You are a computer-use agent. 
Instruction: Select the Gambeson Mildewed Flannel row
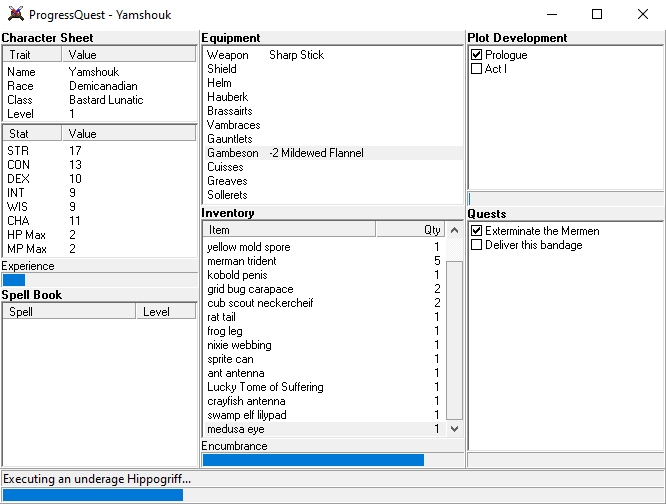point(333,153)
